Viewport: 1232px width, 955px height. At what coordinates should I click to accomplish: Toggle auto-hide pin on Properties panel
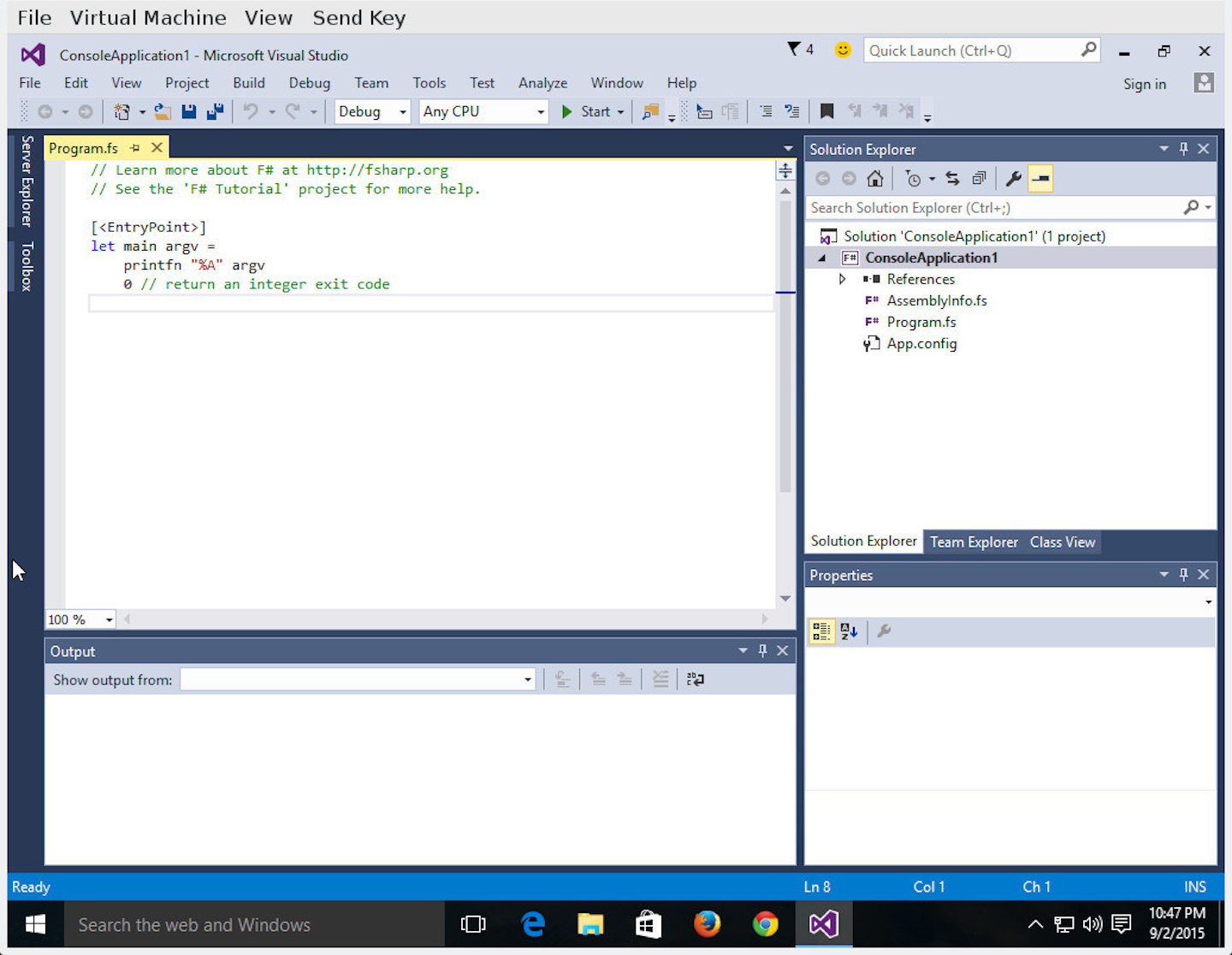tap(1184, 575)
